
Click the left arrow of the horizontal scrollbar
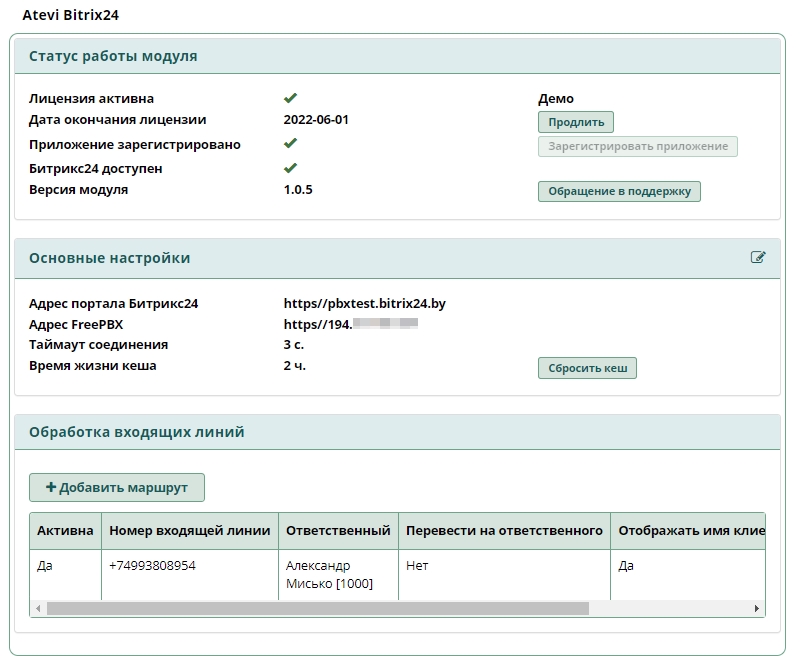pyautogui.click(x=38, y=608)
